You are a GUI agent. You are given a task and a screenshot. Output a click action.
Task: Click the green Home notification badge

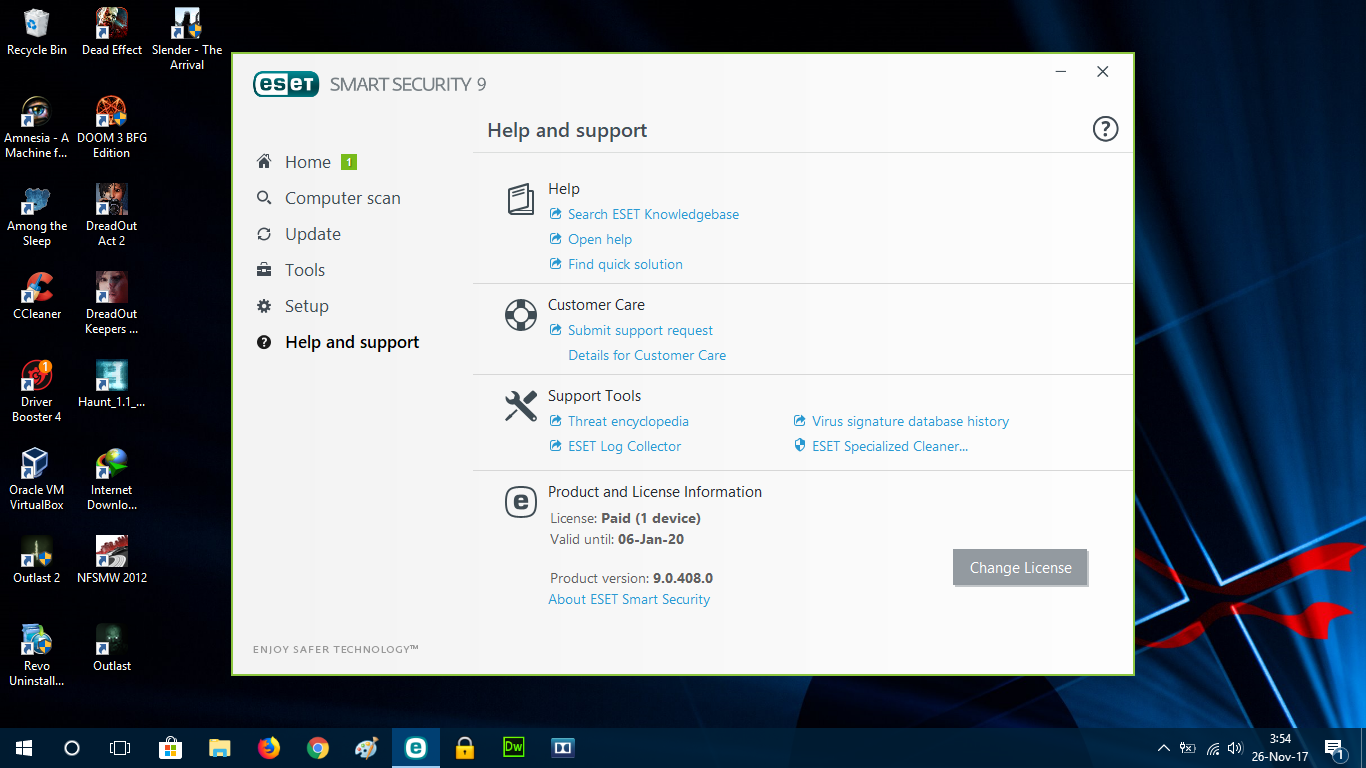348,162
